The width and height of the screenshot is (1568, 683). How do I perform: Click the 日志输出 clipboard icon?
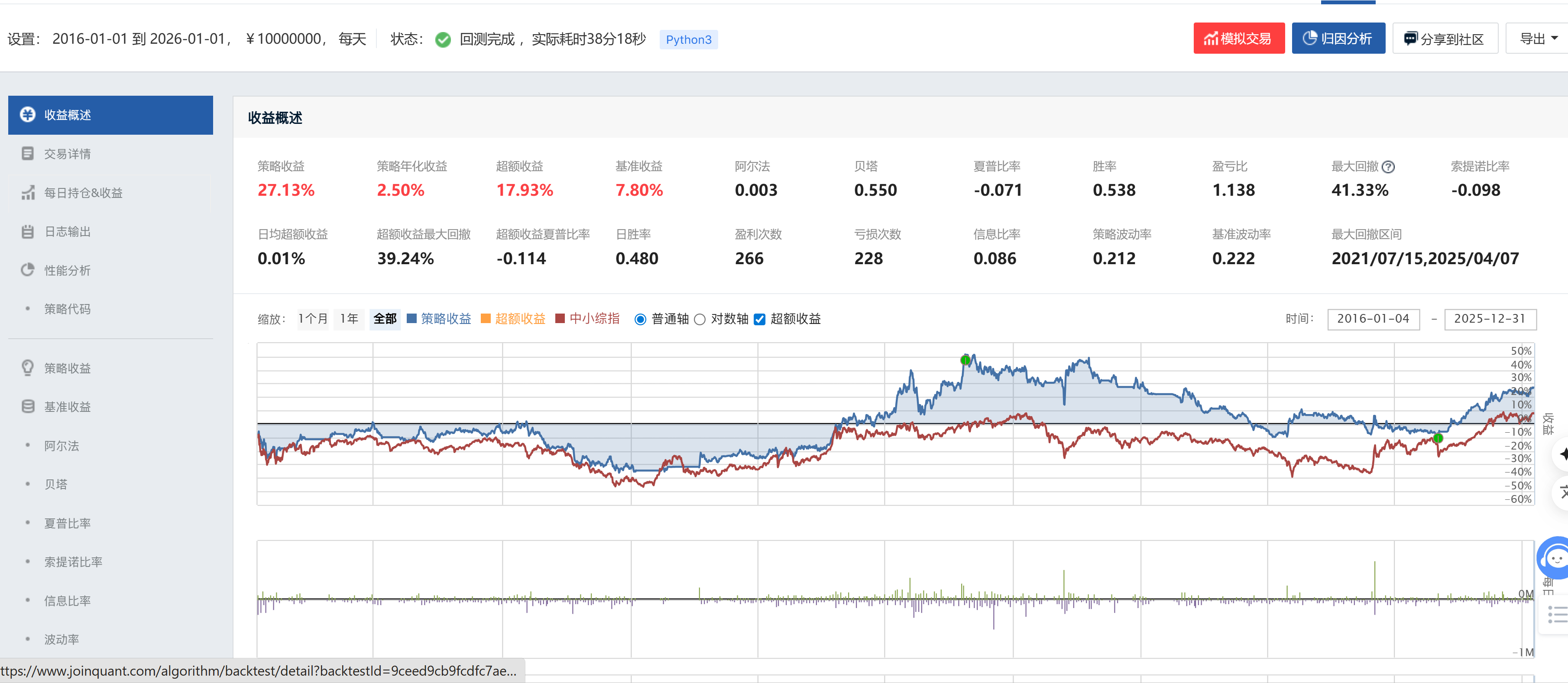coord(28,231)
